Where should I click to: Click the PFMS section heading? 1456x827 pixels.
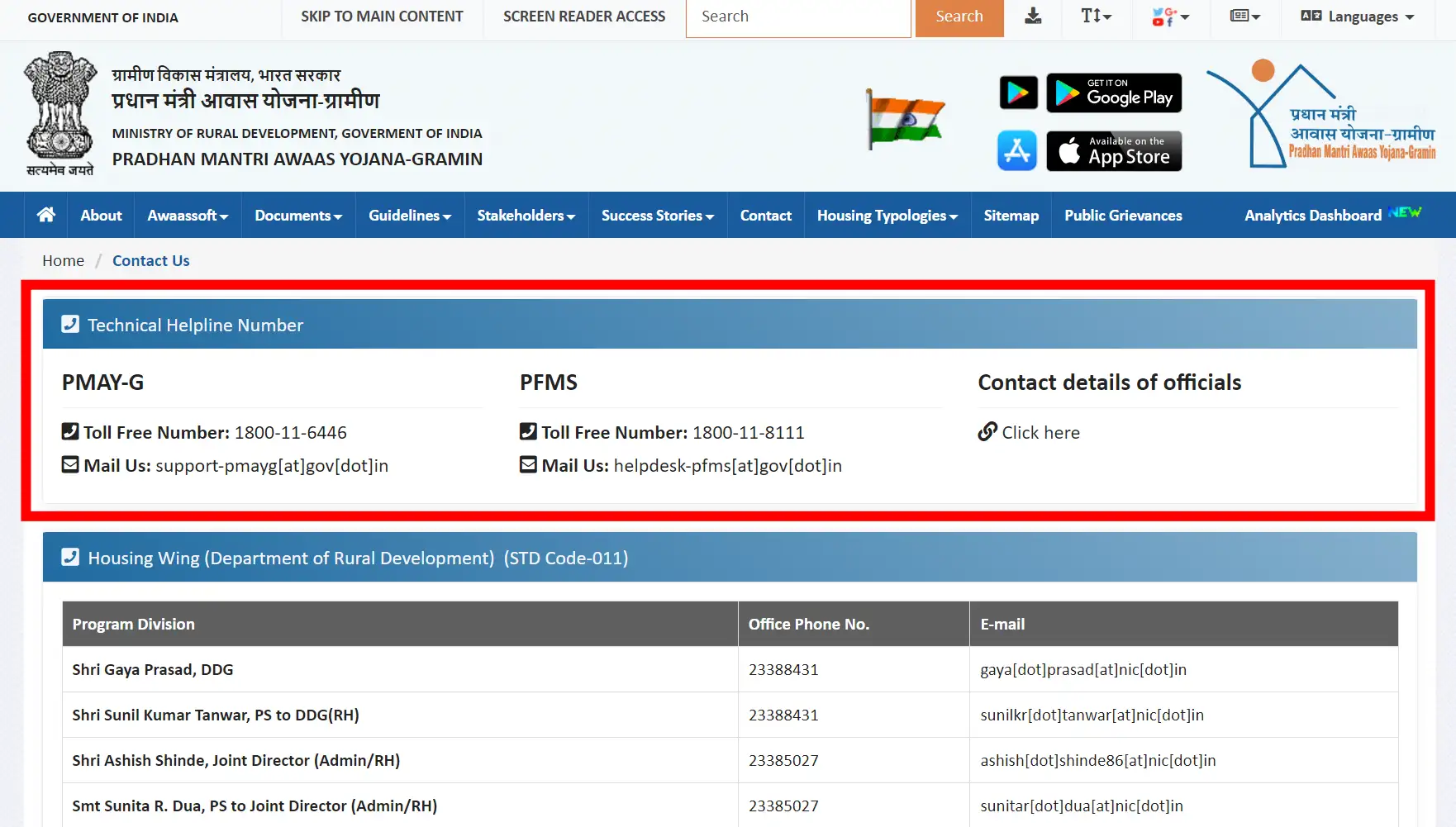[x=549, y=382]
